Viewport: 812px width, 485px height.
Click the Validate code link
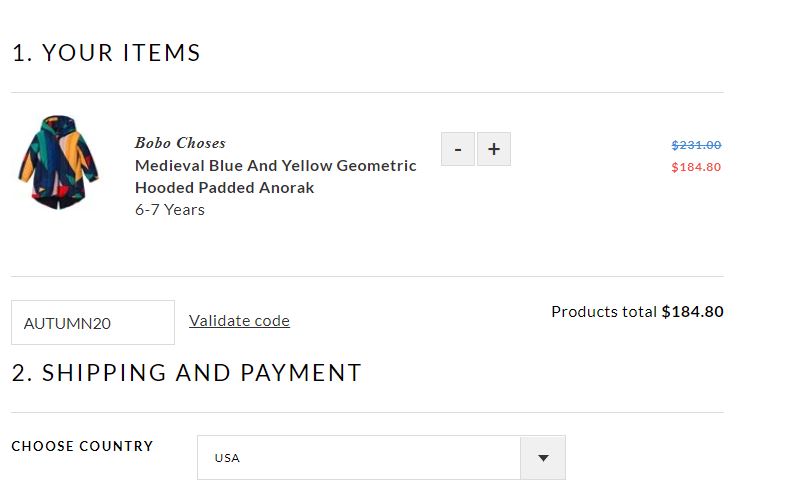239,321
